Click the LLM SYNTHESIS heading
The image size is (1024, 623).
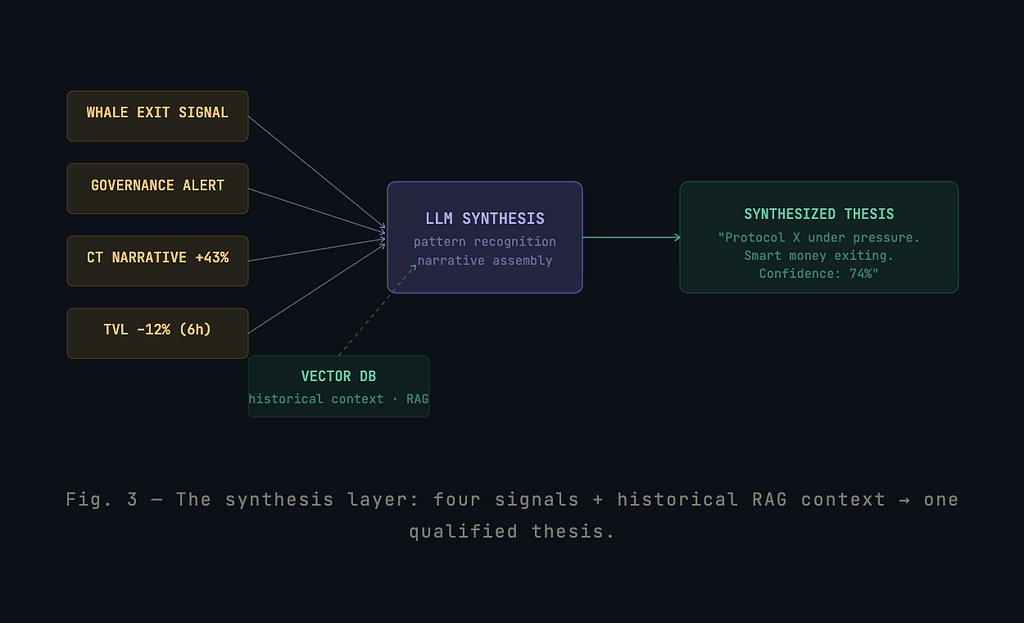tap(485, 219)
